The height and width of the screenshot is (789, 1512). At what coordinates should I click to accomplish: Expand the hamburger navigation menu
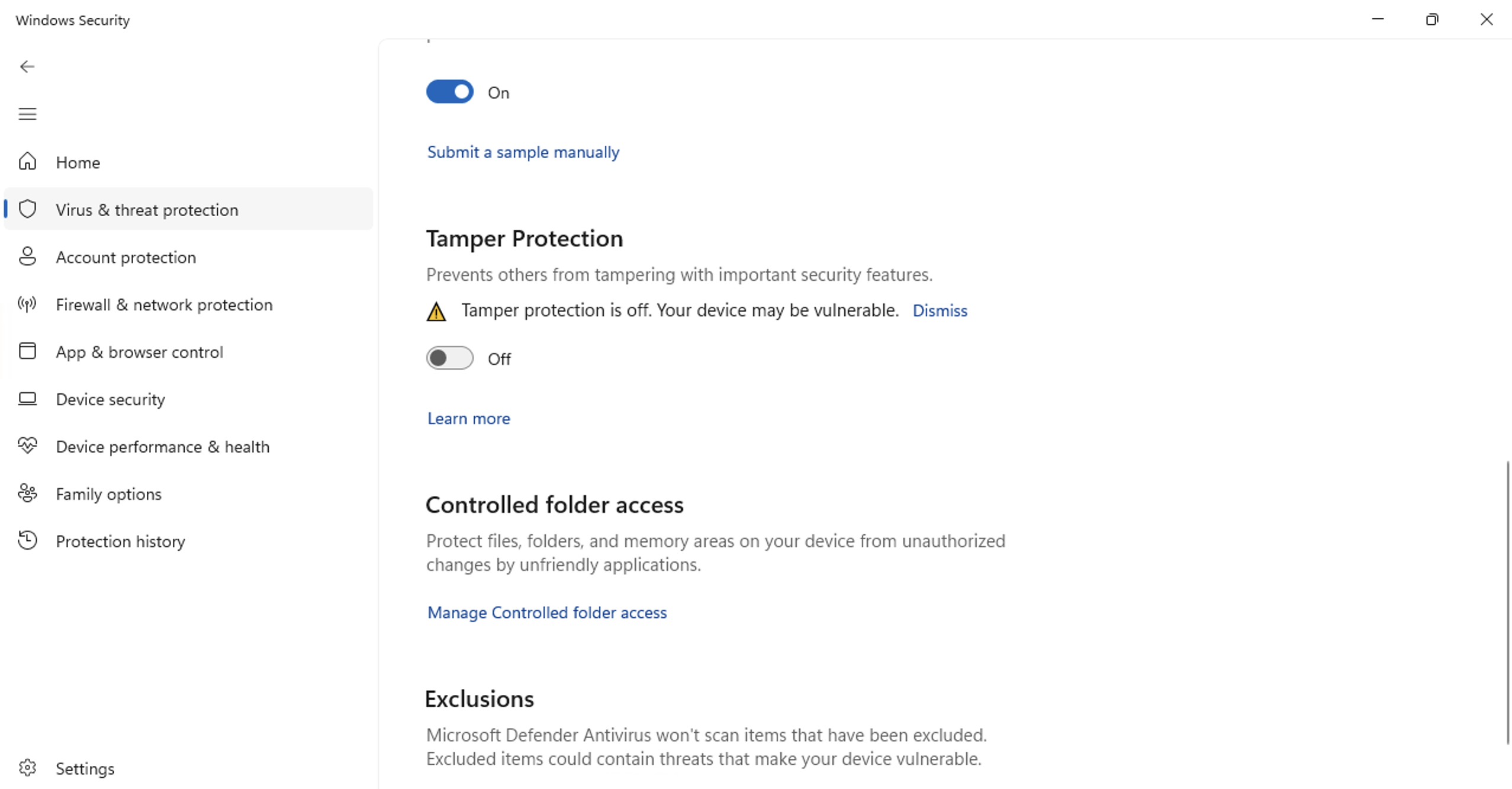tap(27, 114)
